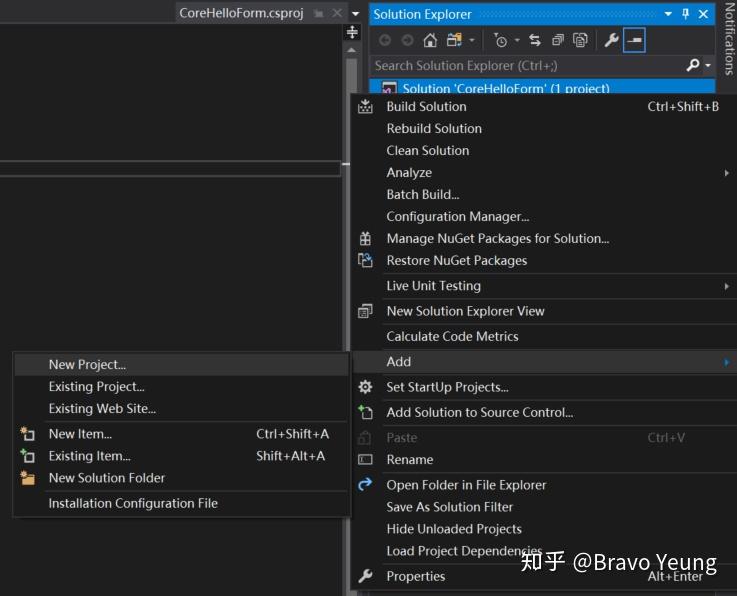Click the Properties wrench icon in context menu
This screenshot has width=737, height=596.
(x=365, y=576)
